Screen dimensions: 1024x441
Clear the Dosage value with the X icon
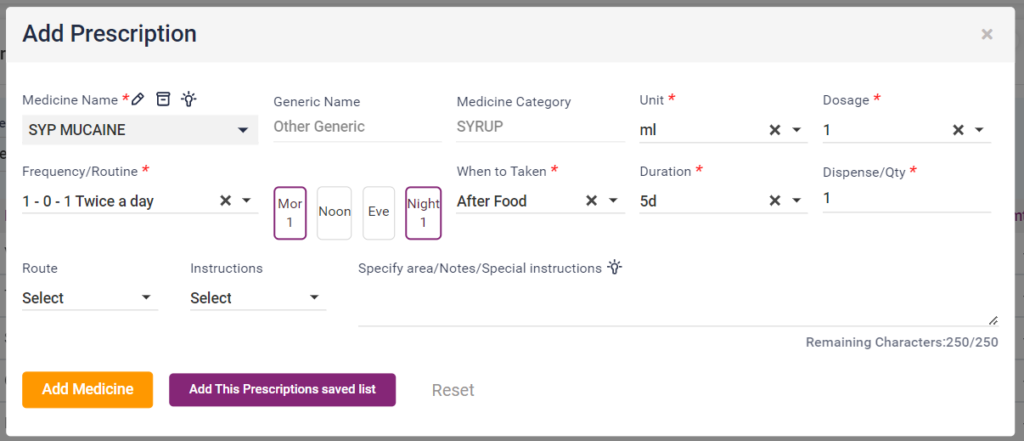tap(957, 130)
